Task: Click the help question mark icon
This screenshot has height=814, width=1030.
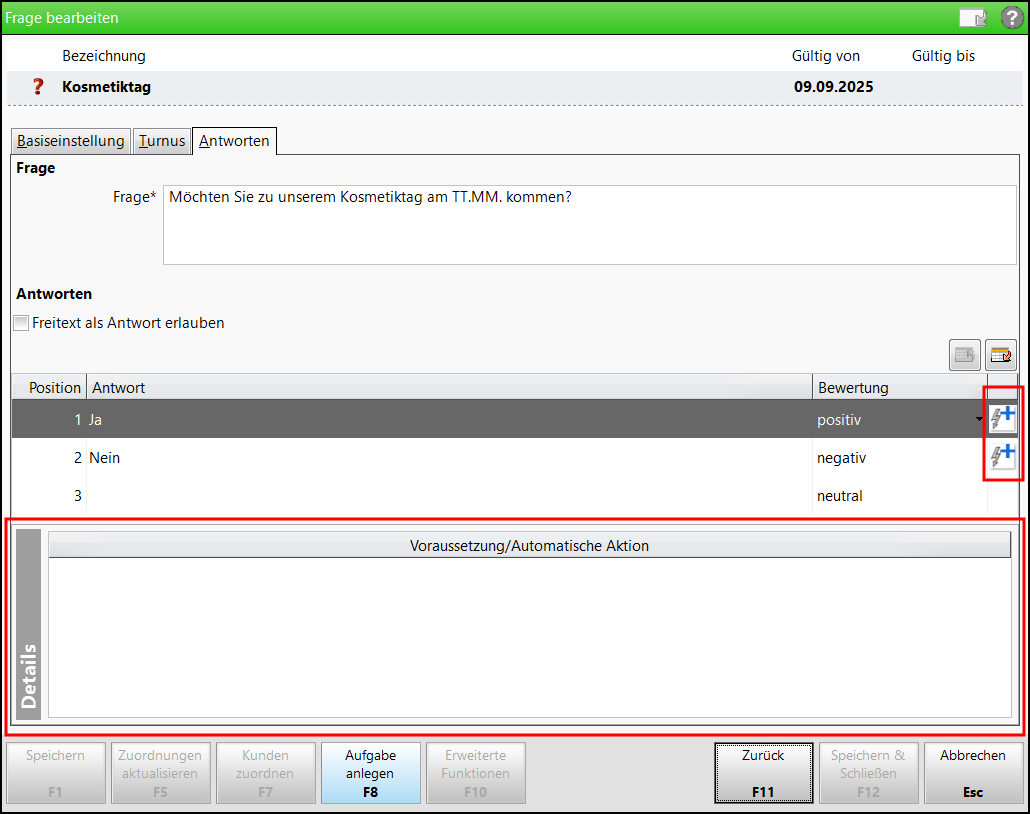Action: point(1011,18)
